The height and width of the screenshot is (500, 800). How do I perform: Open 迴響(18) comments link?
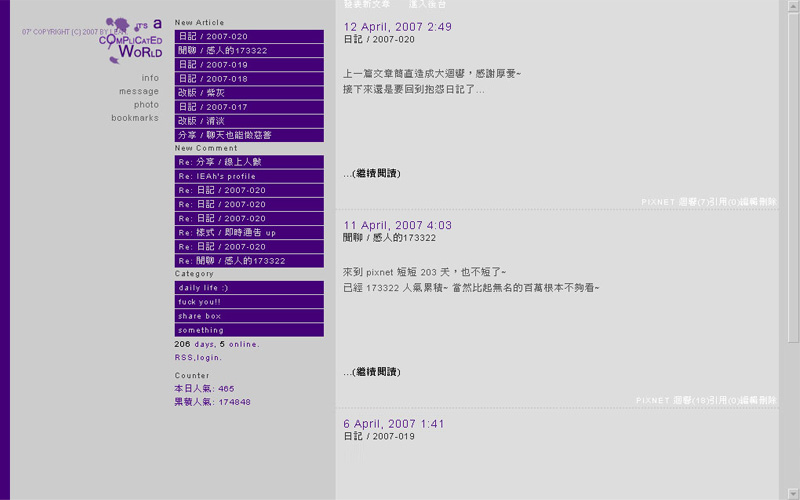point(691,401)
